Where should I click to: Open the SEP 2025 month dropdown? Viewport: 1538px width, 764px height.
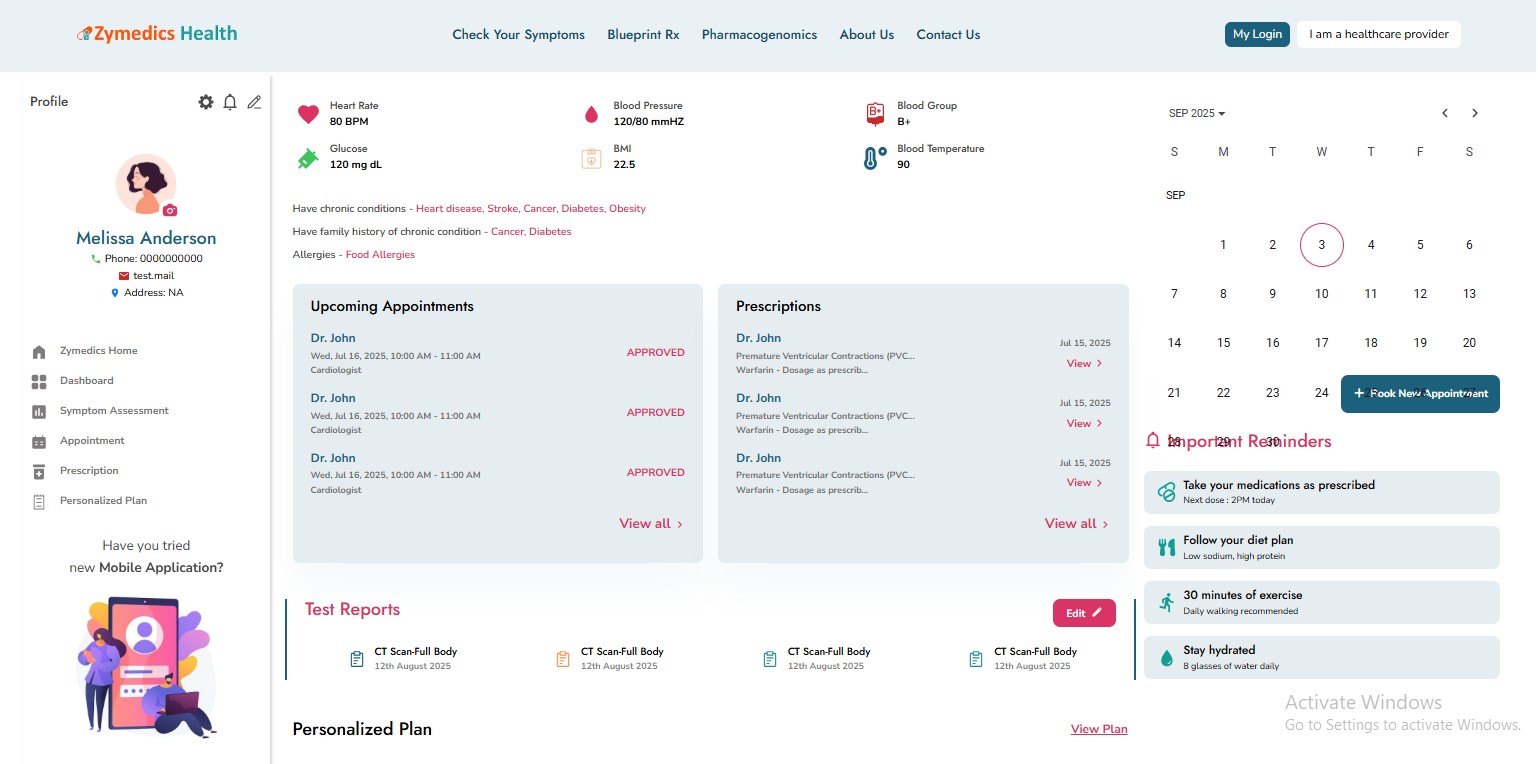tap(1196, 113)
